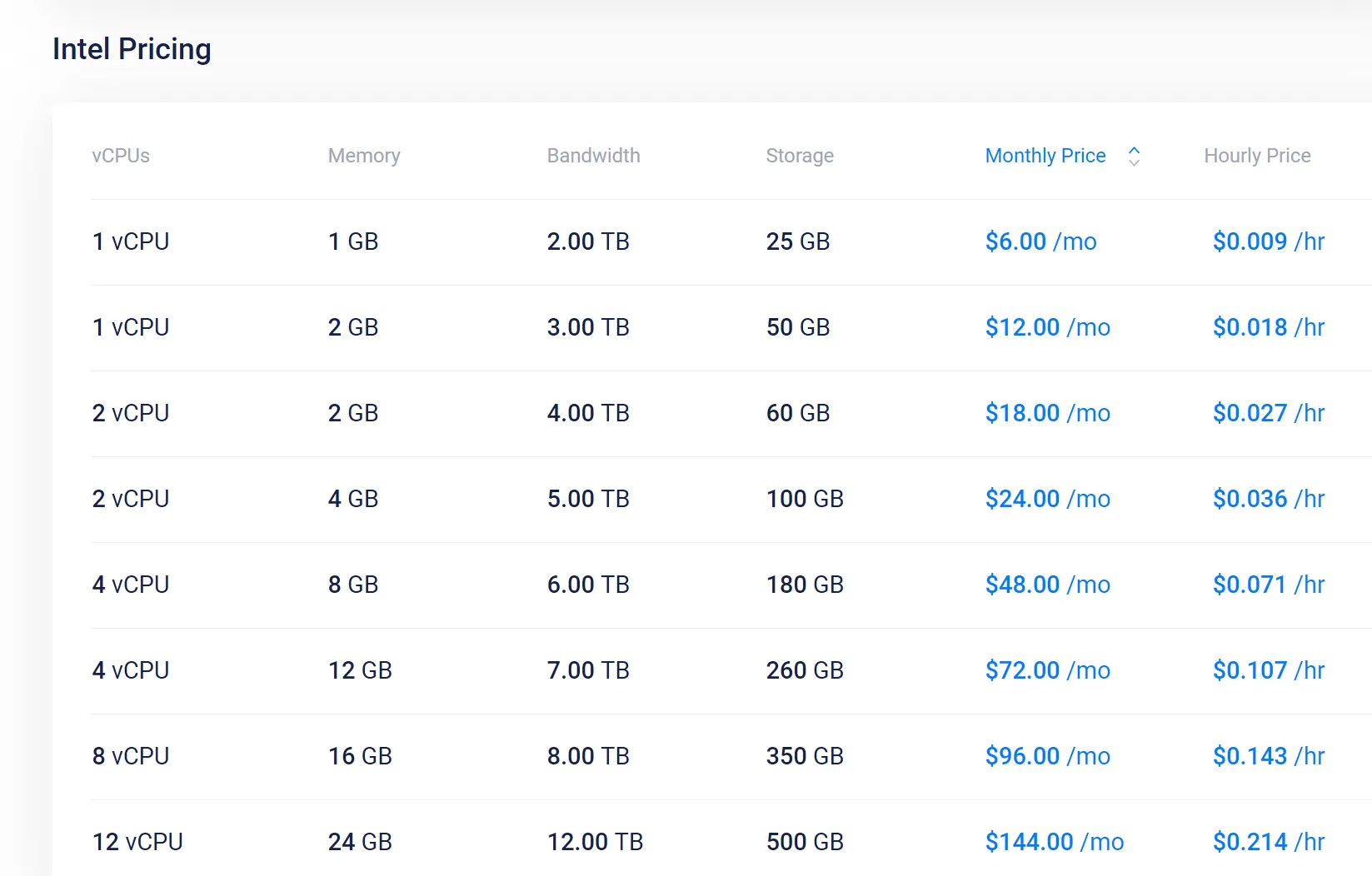Select the $144.00 /mo plan price

(1055, 842)
